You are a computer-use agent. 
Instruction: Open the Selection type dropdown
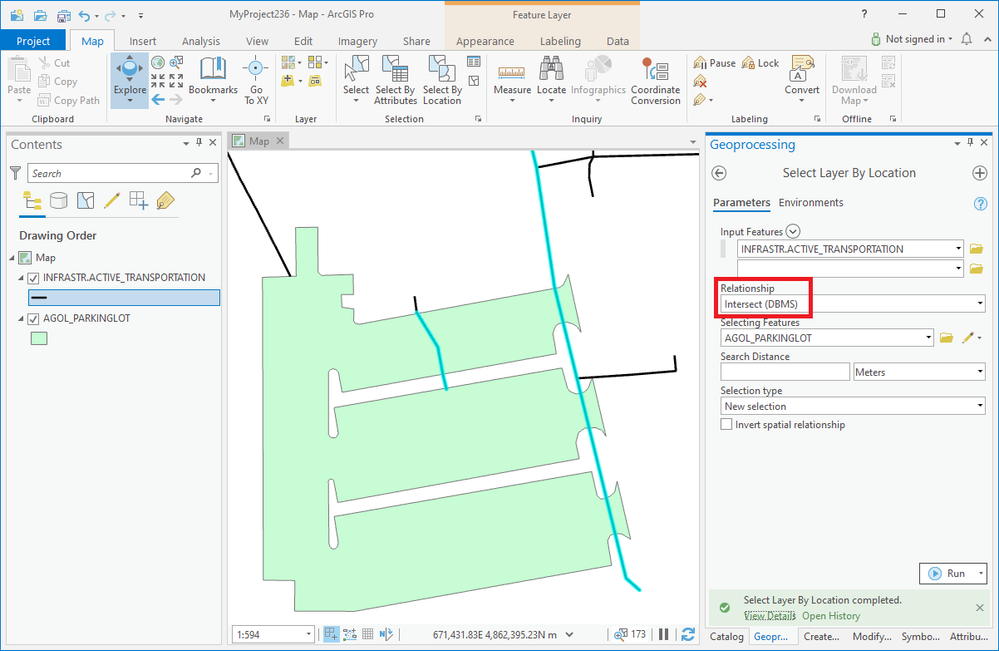[852, 405]
